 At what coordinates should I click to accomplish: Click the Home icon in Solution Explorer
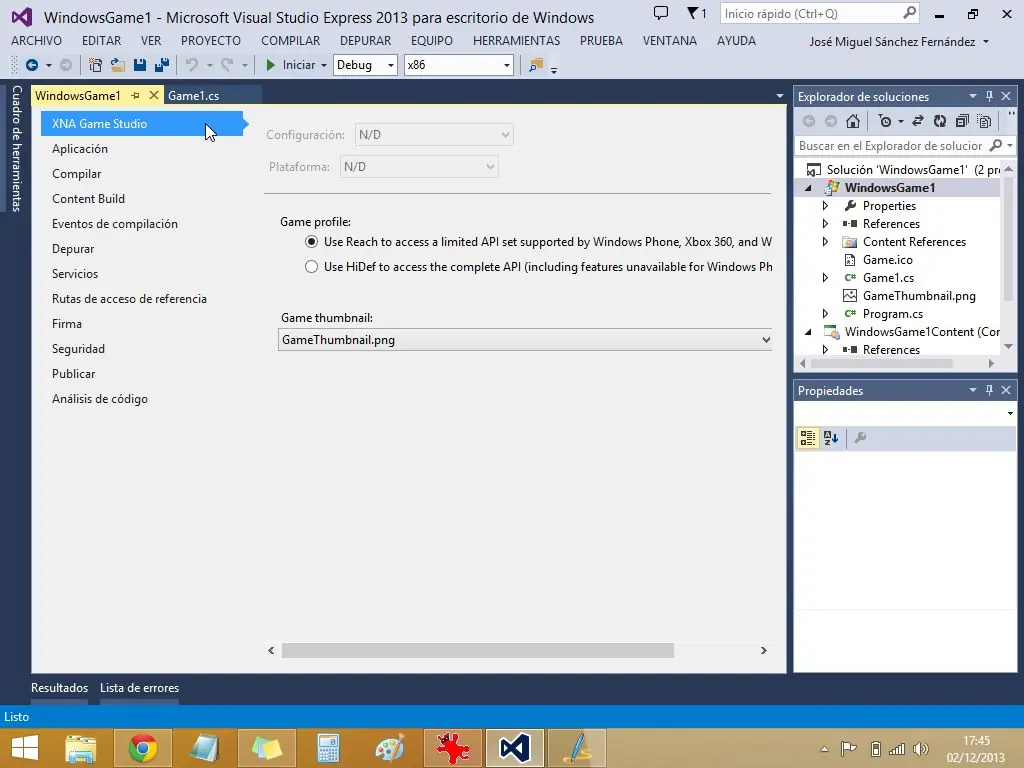[852, 121]
